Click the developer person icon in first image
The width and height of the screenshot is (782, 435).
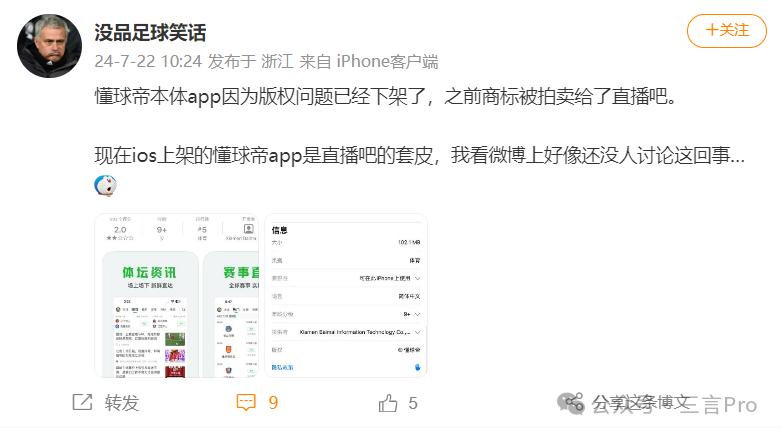pos(248,229)
